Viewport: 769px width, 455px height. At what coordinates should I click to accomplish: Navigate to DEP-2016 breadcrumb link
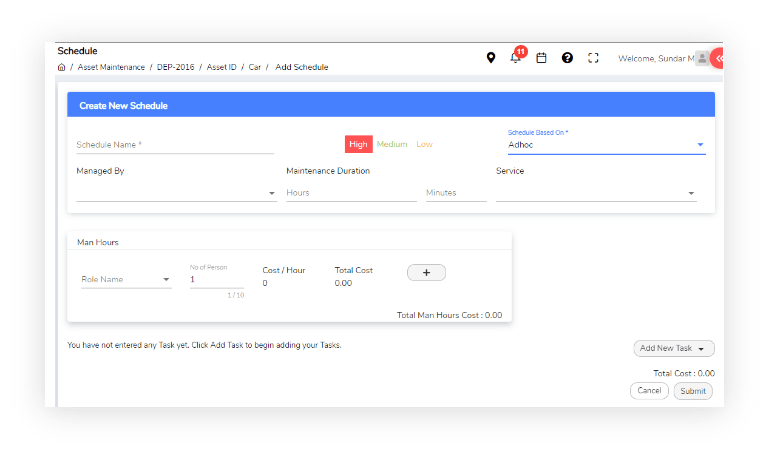pos(175,67)
